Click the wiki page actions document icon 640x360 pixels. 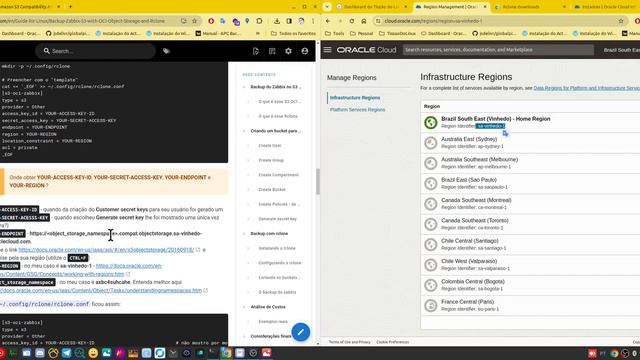pos(256,51)
